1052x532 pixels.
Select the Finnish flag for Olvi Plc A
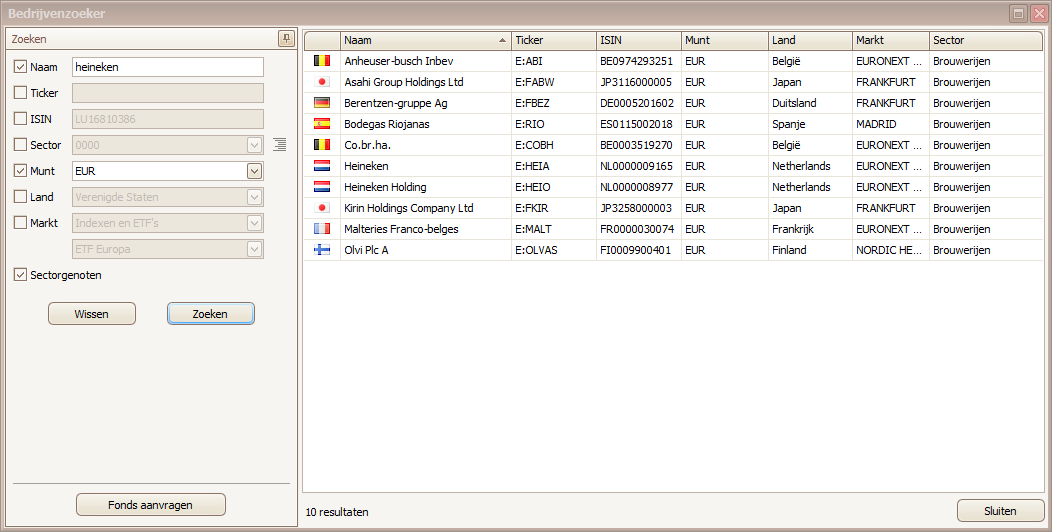coord(322,250)
